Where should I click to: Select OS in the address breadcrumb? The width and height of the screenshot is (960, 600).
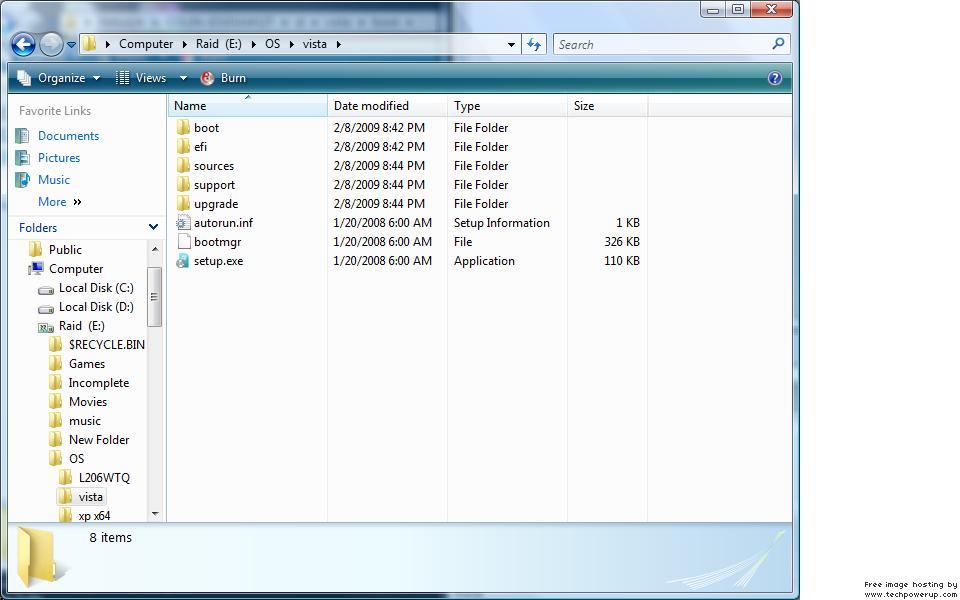(x=272, y=44)
